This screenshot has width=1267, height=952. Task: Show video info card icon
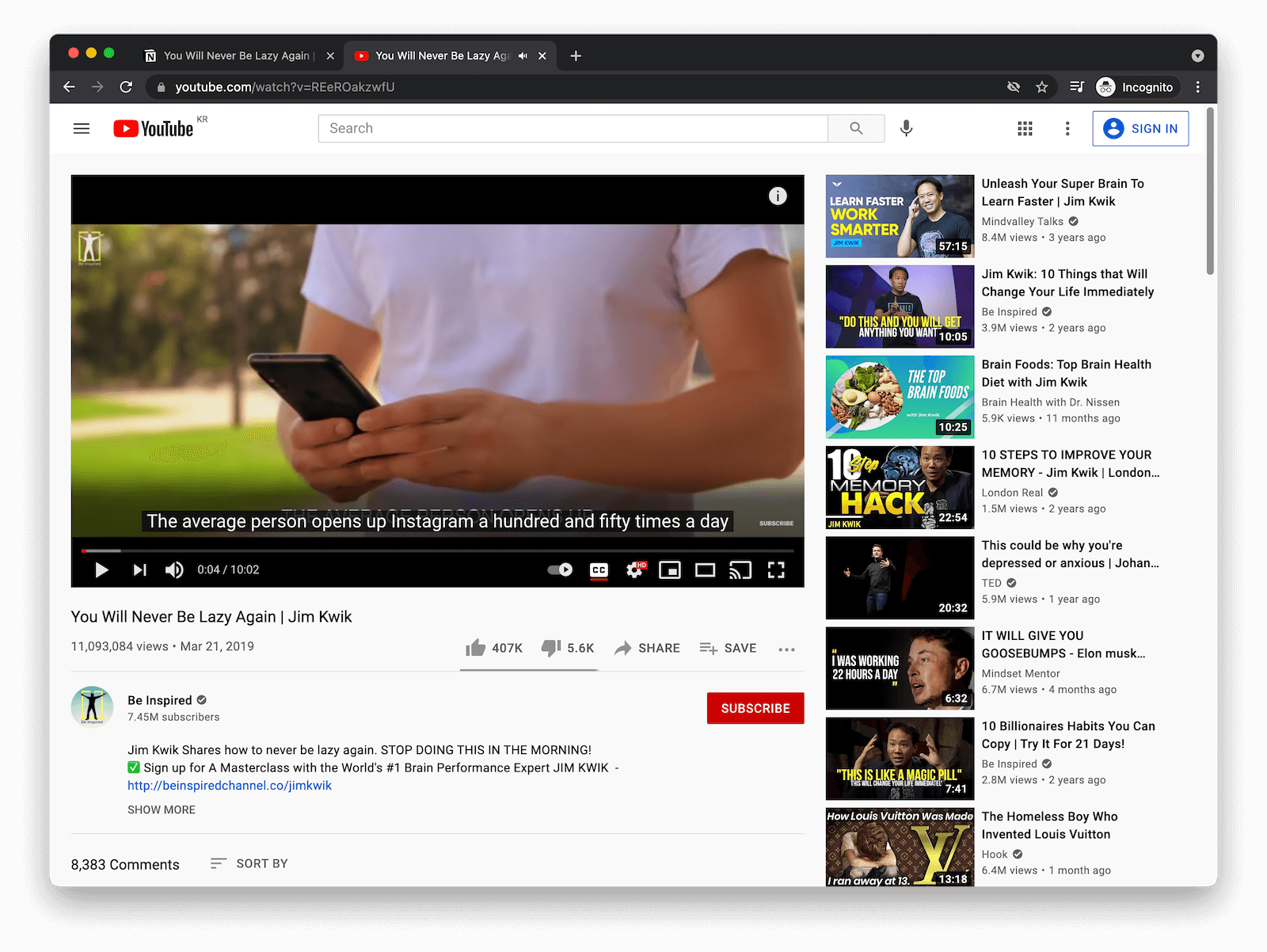[778, 196]
